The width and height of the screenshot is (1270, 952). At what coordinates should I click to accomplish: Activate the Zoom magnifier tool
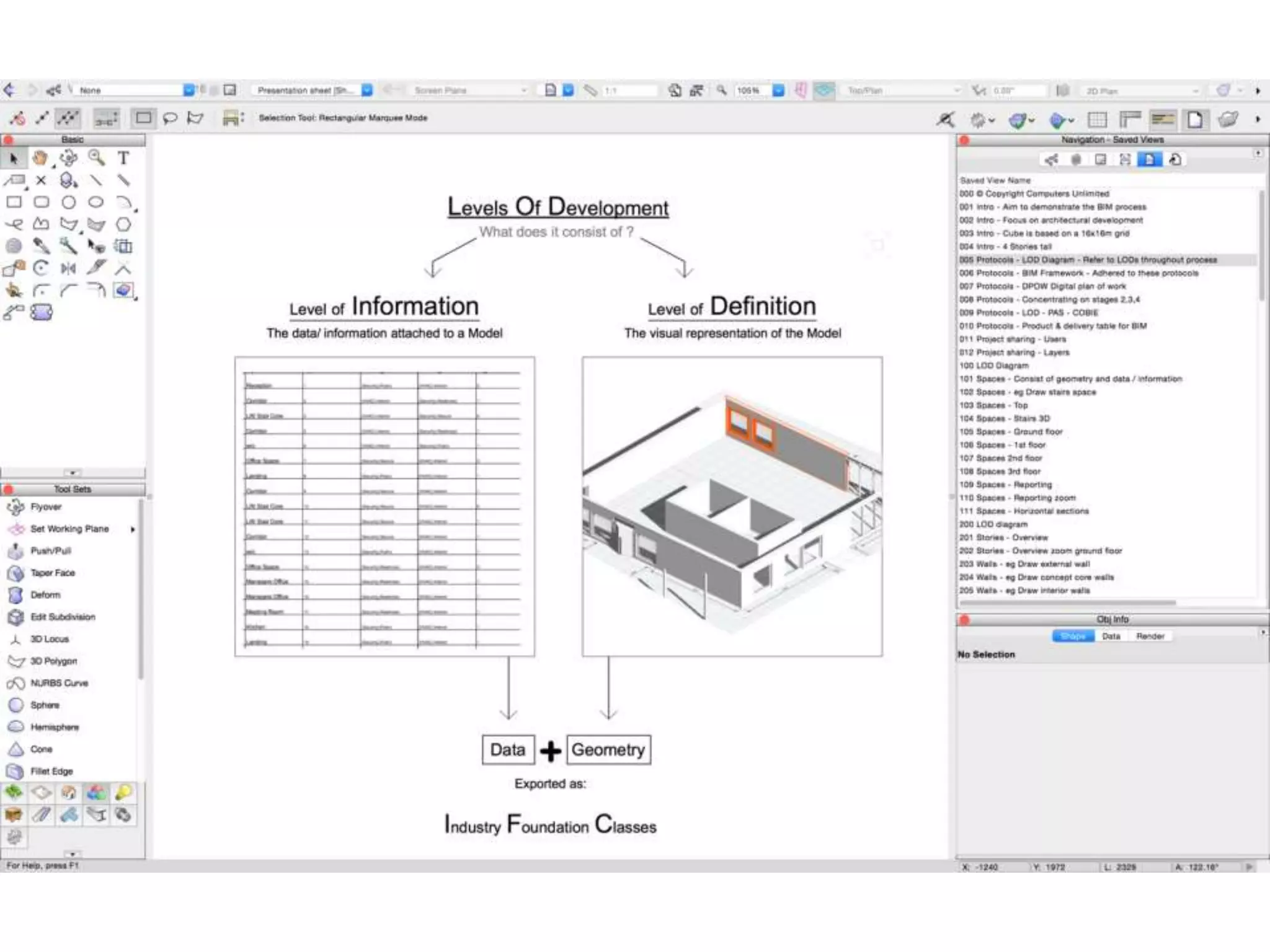coord(96,158)
